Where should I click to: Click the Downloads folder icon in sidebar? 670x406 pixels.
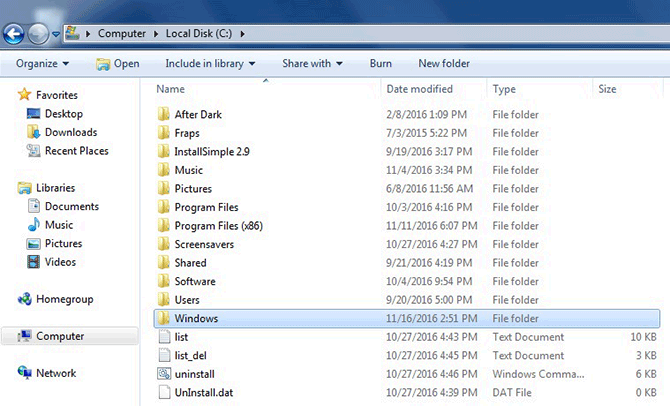click(33, 132)
